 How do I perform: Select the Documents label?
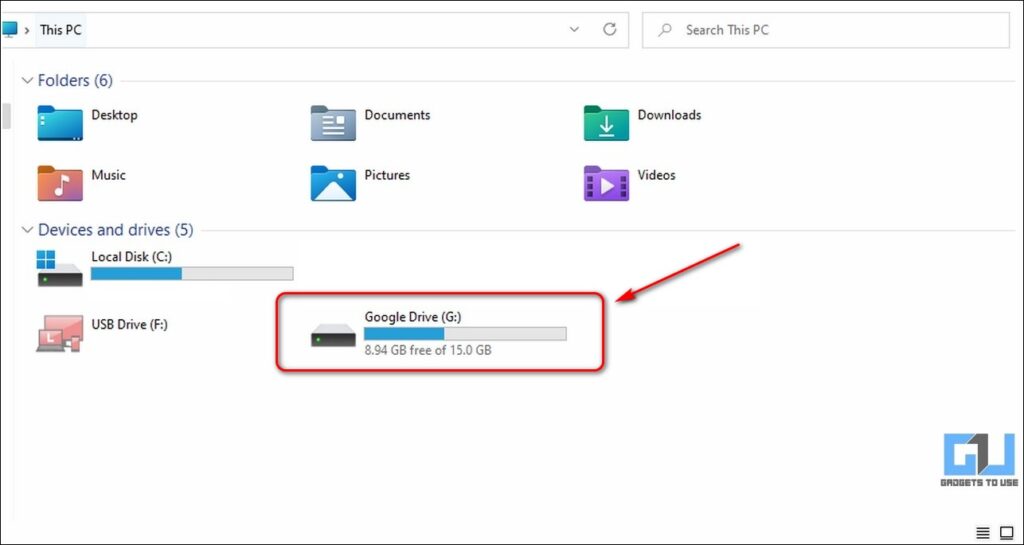click(x=397, y=115)
